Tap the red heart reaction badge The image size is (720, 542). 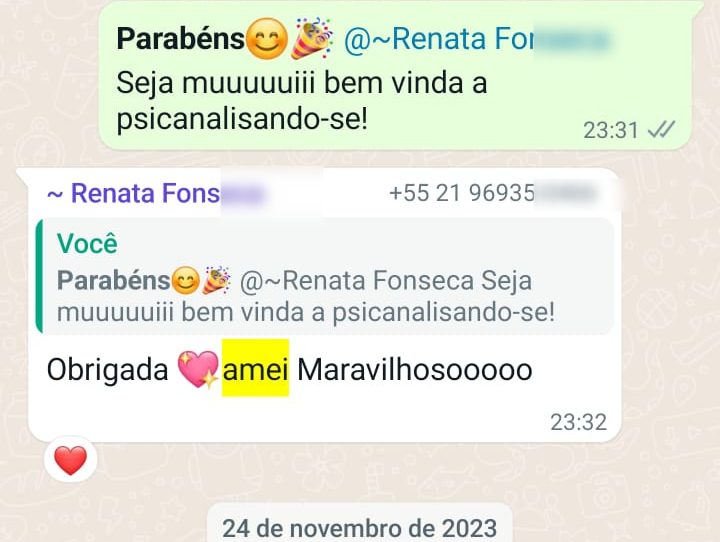pos(71,460)
